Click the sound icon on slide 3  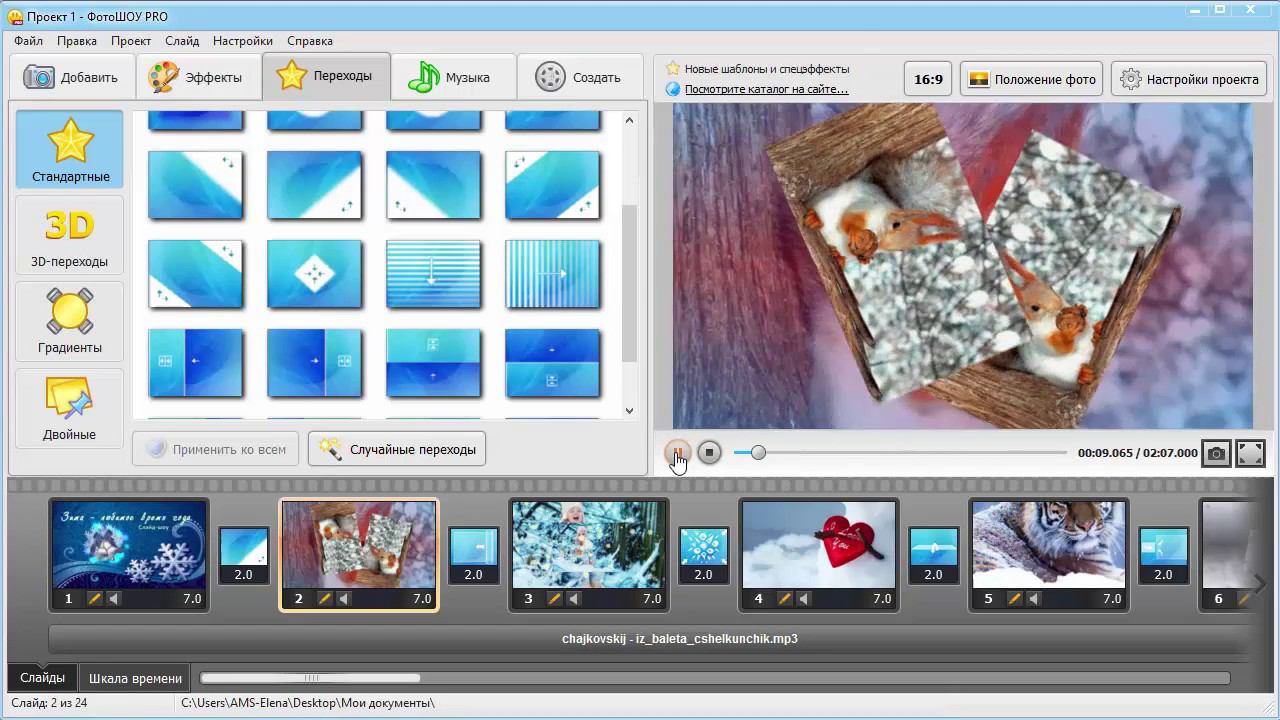click(x=574, y=599)
